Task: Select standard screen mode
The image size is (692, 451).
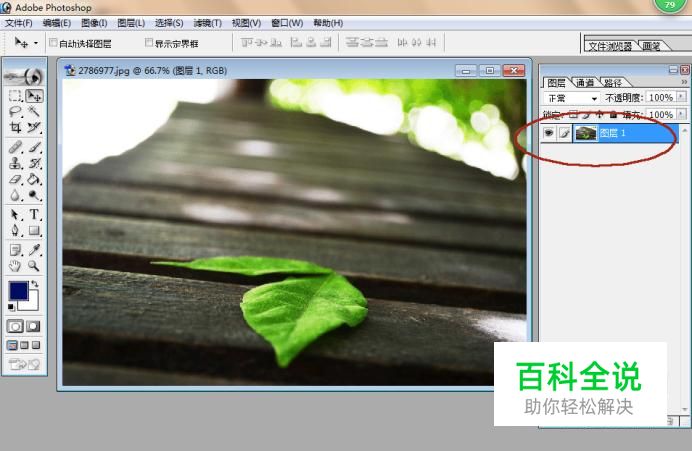Action: point(12,345)
